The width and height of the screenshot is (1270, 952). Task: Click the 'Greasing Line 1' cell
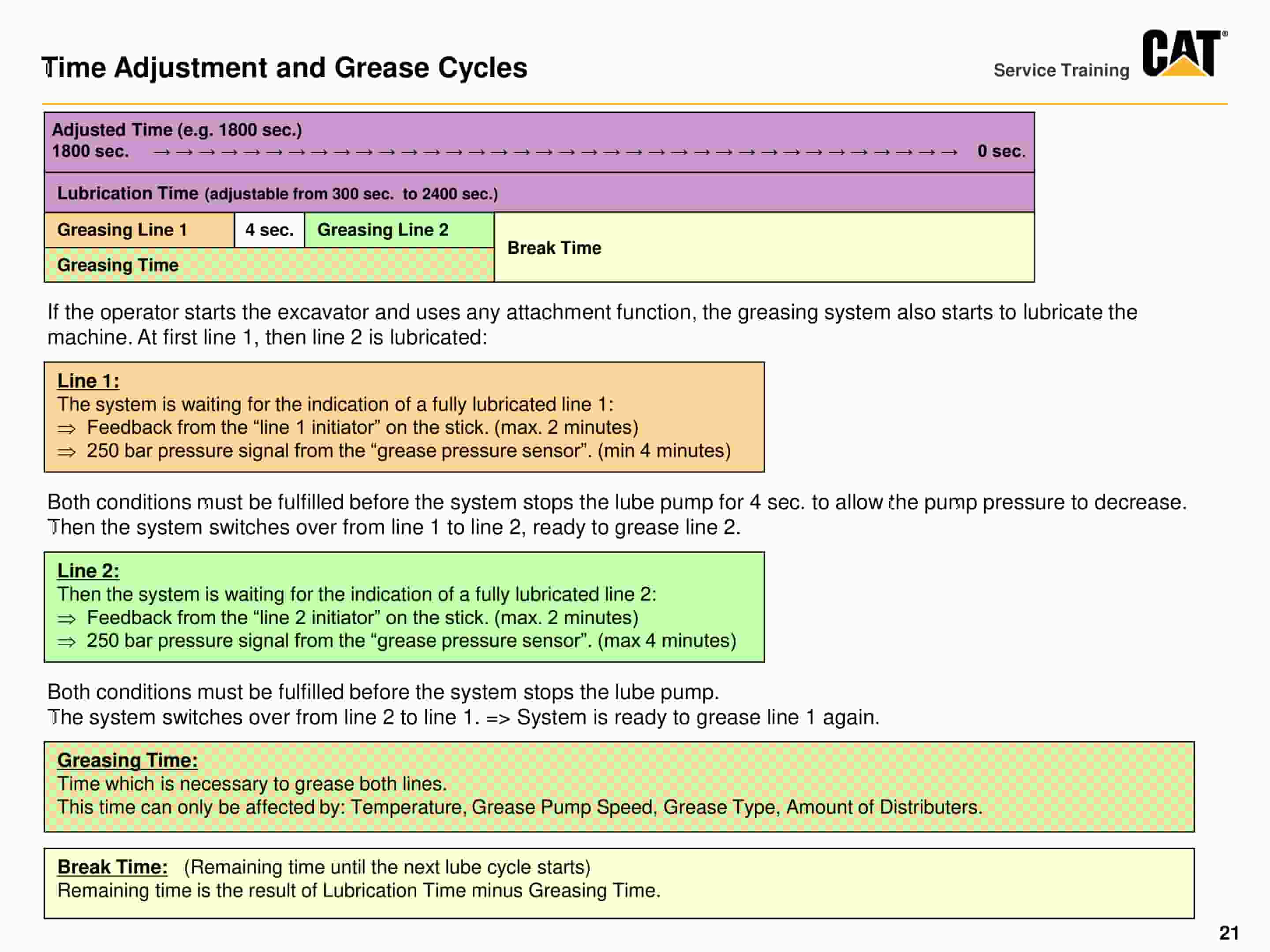click(x=139, y=230)
